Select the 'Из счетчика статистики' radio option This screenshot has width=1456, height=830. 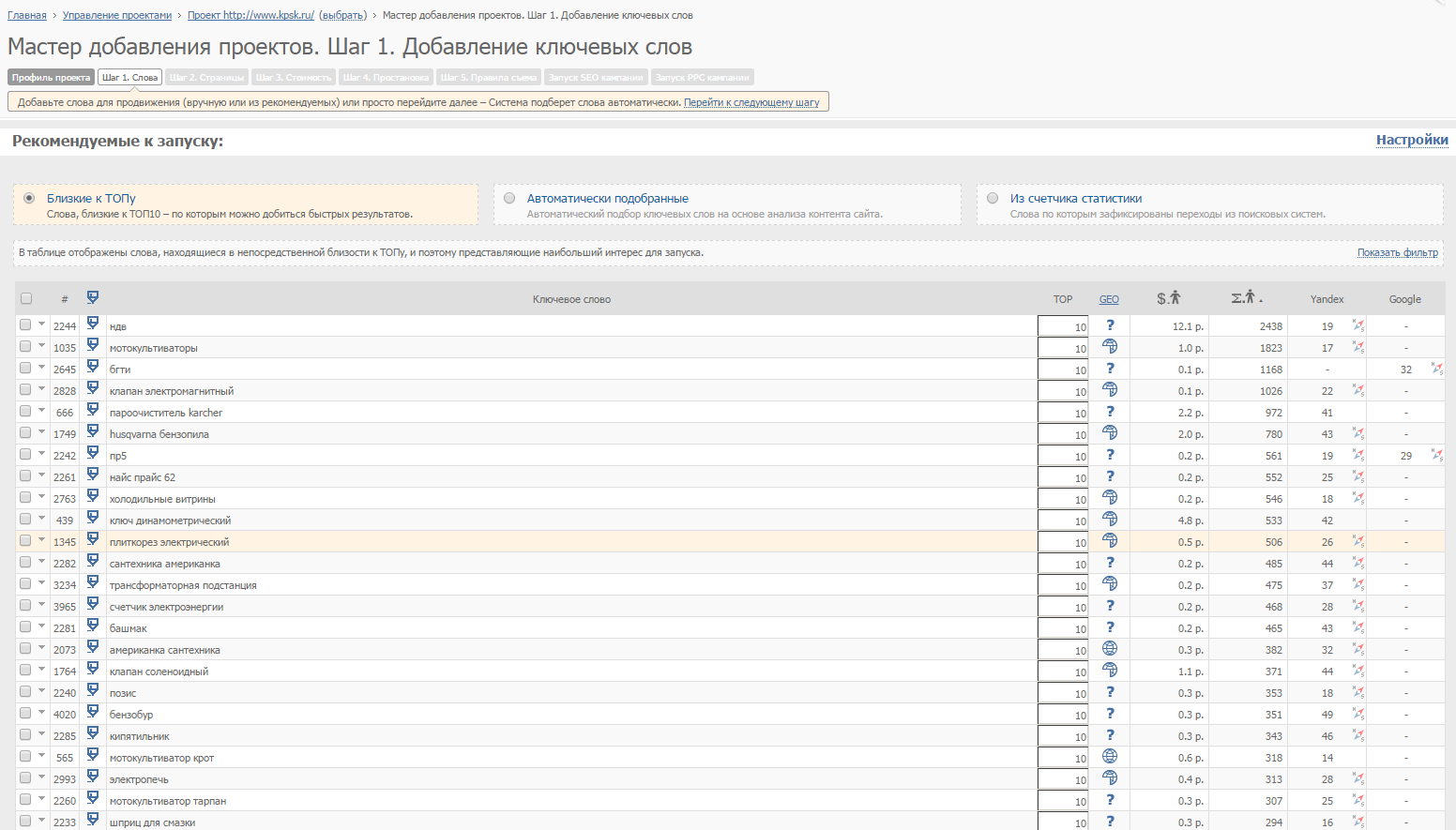point(993,198)
